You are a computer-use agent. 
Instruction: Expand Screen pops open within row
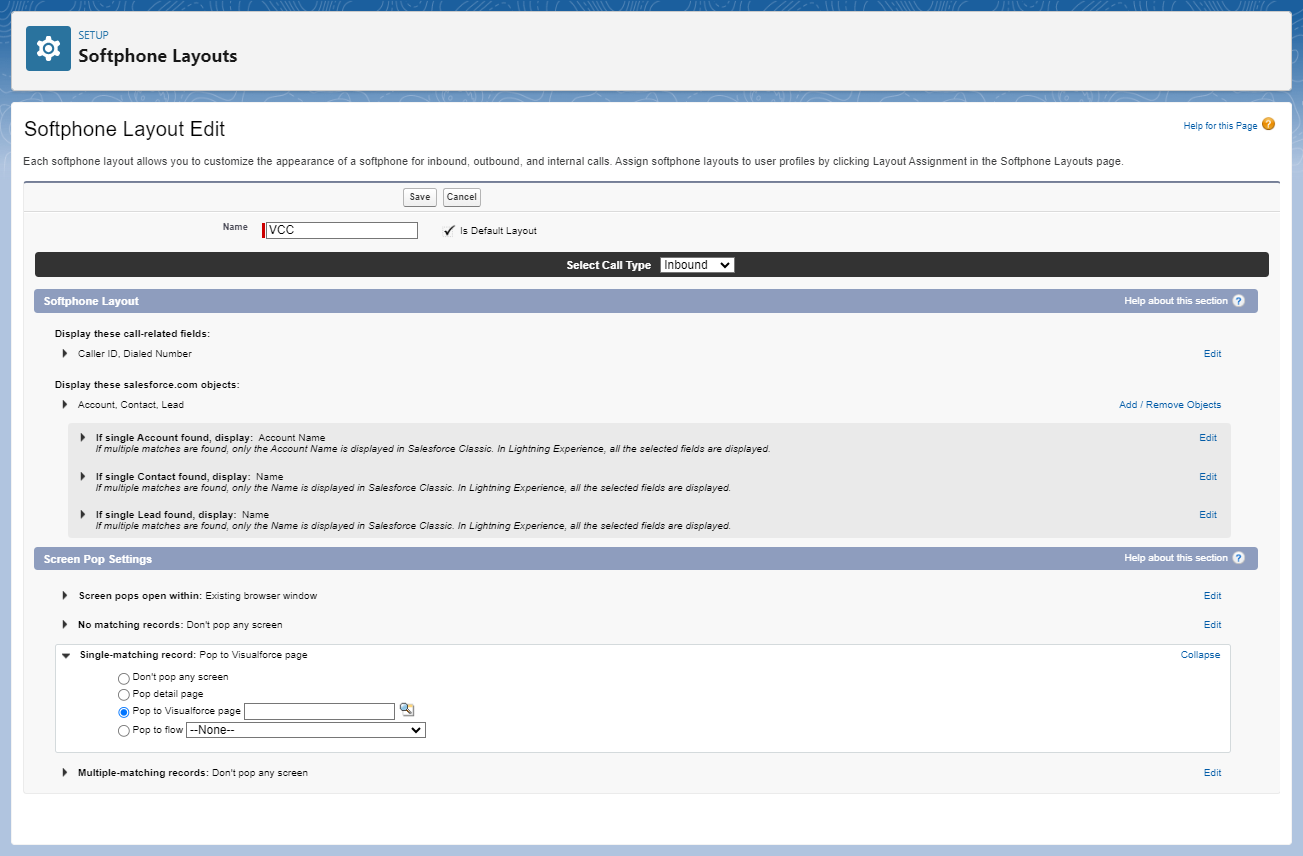65,596
